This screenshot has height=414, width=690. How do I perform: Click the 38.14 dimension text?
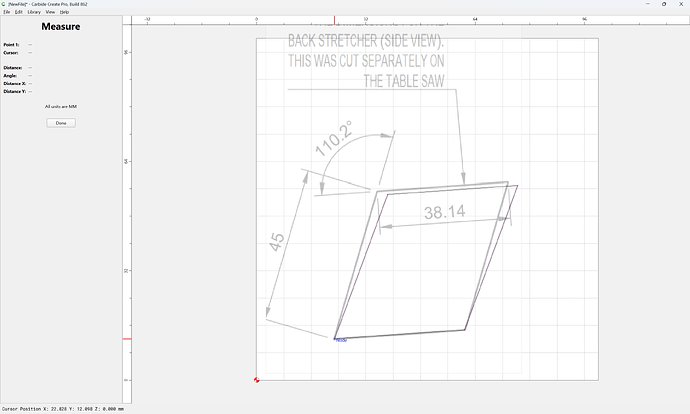tap(444, 212)
